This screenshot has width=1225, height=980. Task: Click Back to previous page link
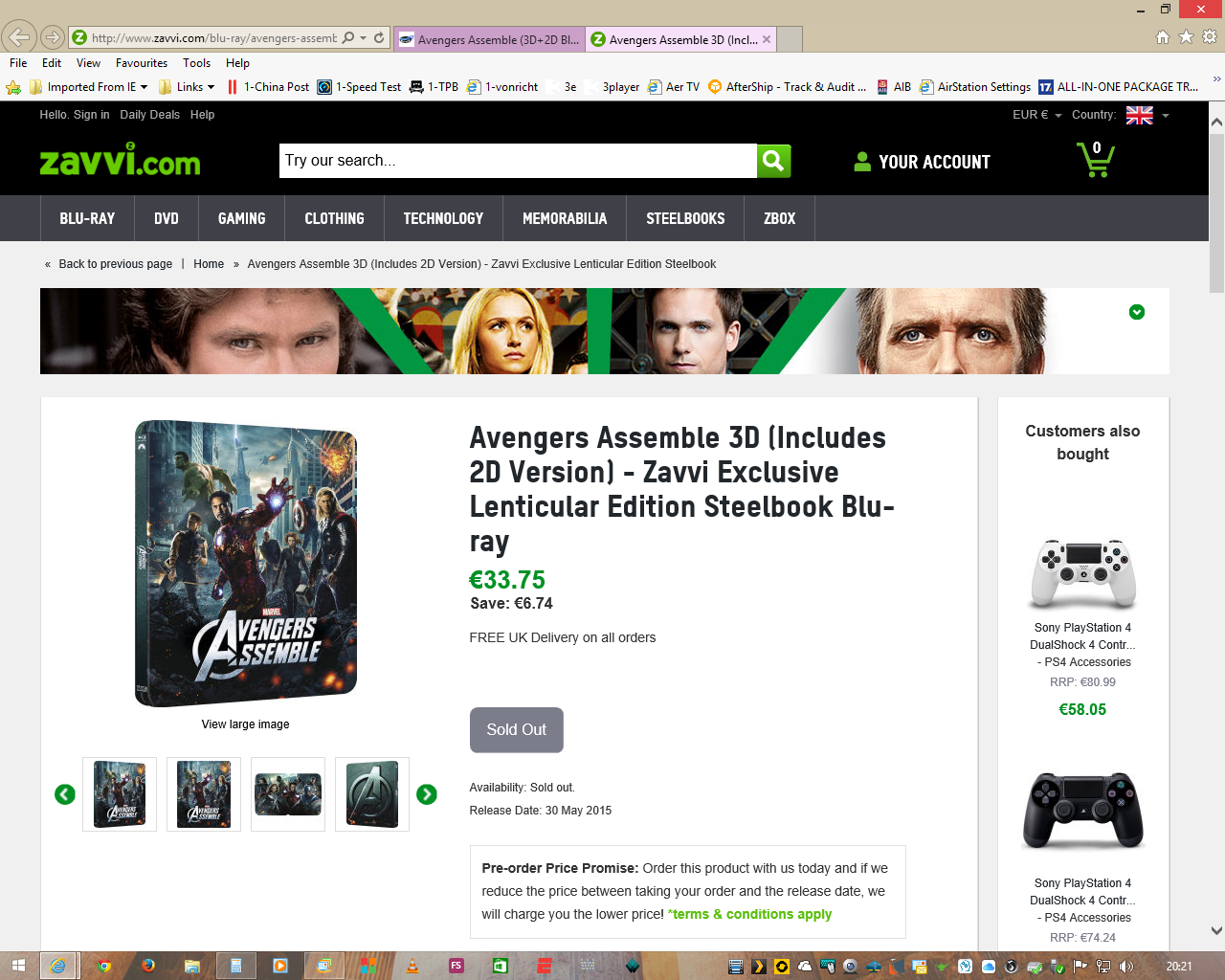pyautogui.click(x=116, y=264)
